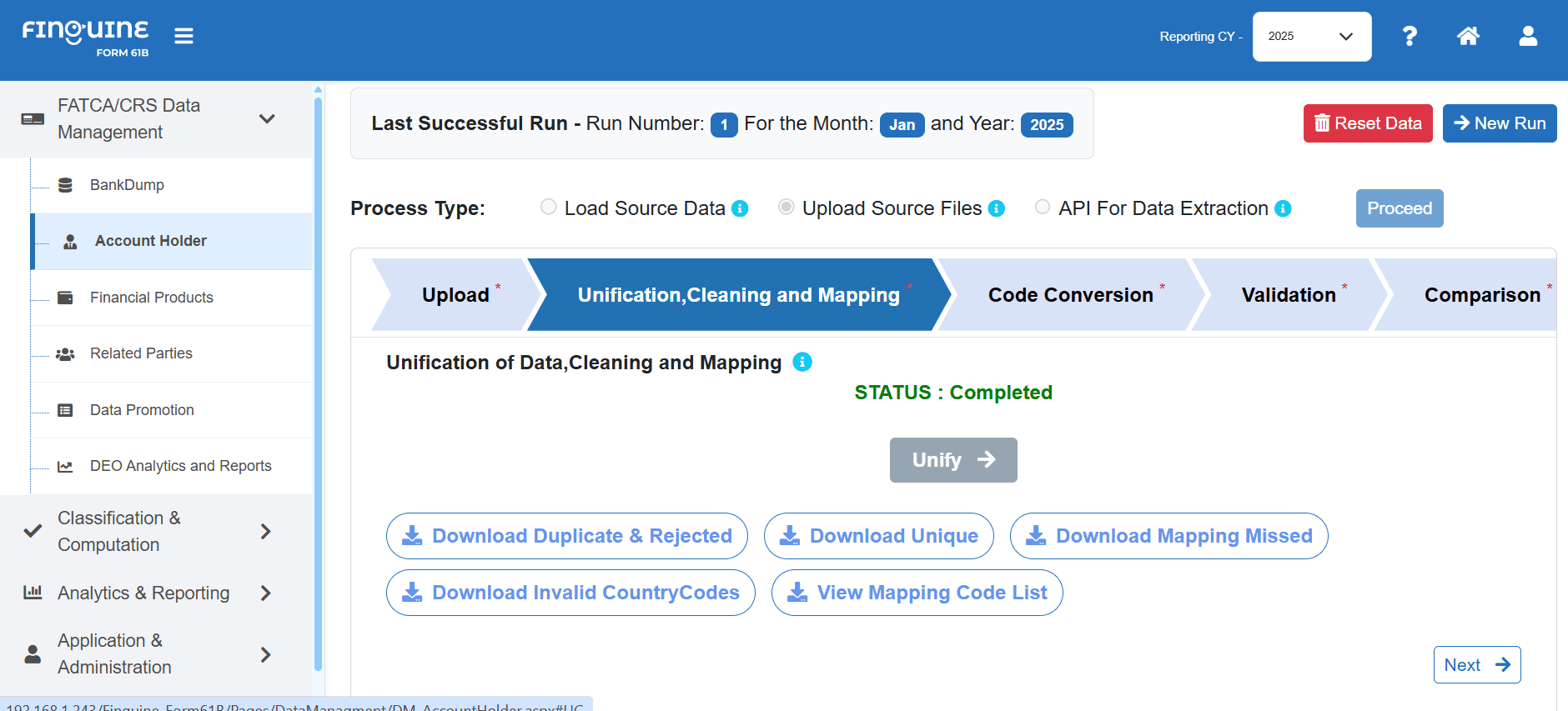Open the Validation step tab
Viewport: 1568px width, 711px height.
tap(1288, 295)
